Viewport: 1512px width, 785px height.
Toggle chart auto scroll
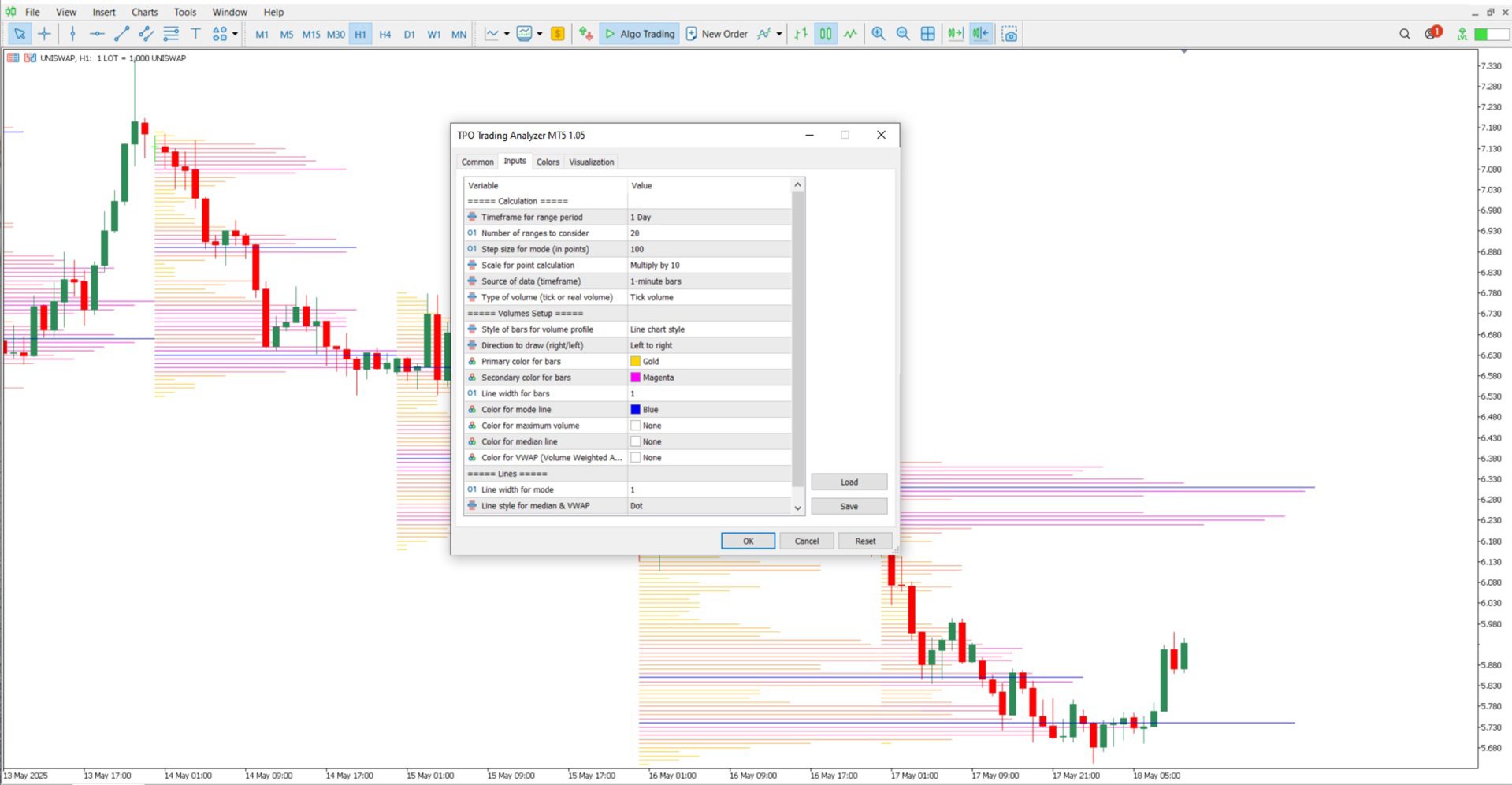[x=956, y=34]
